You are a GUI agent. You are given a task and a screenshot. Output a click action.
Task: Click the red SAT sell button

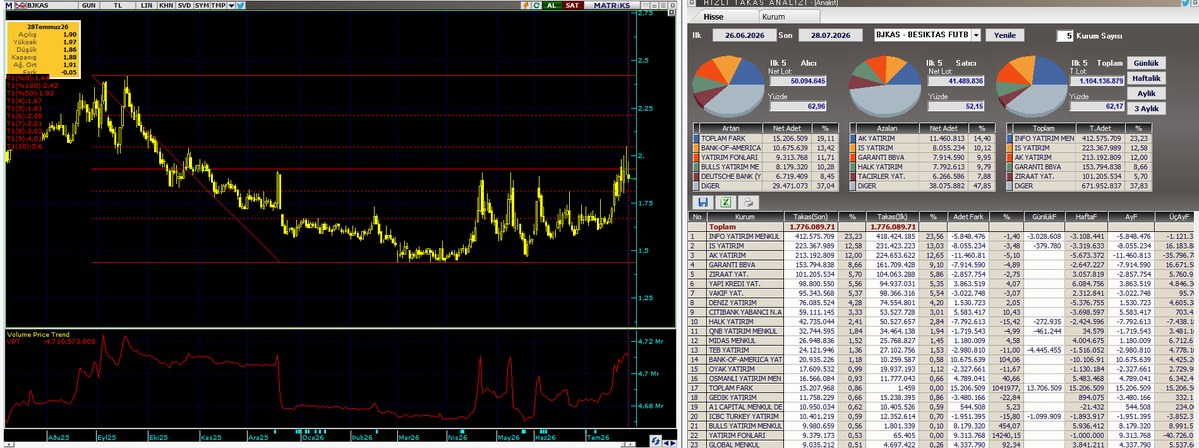572,5
